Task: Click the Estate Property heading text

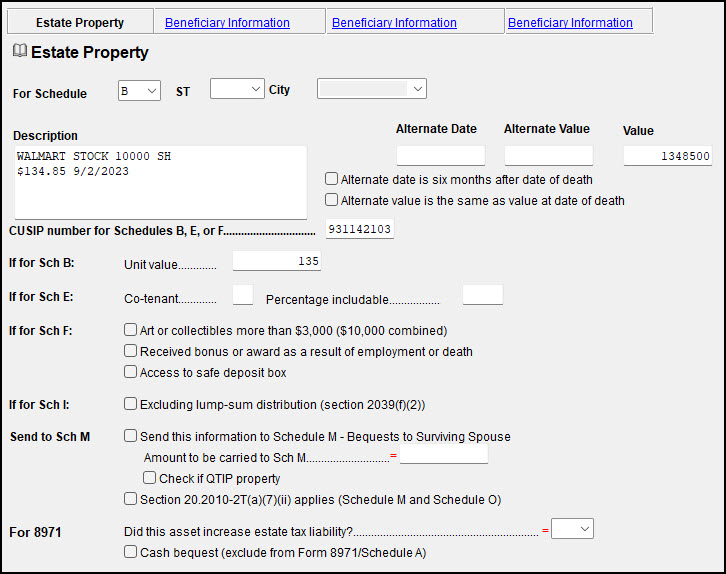Action: (89, 52)
